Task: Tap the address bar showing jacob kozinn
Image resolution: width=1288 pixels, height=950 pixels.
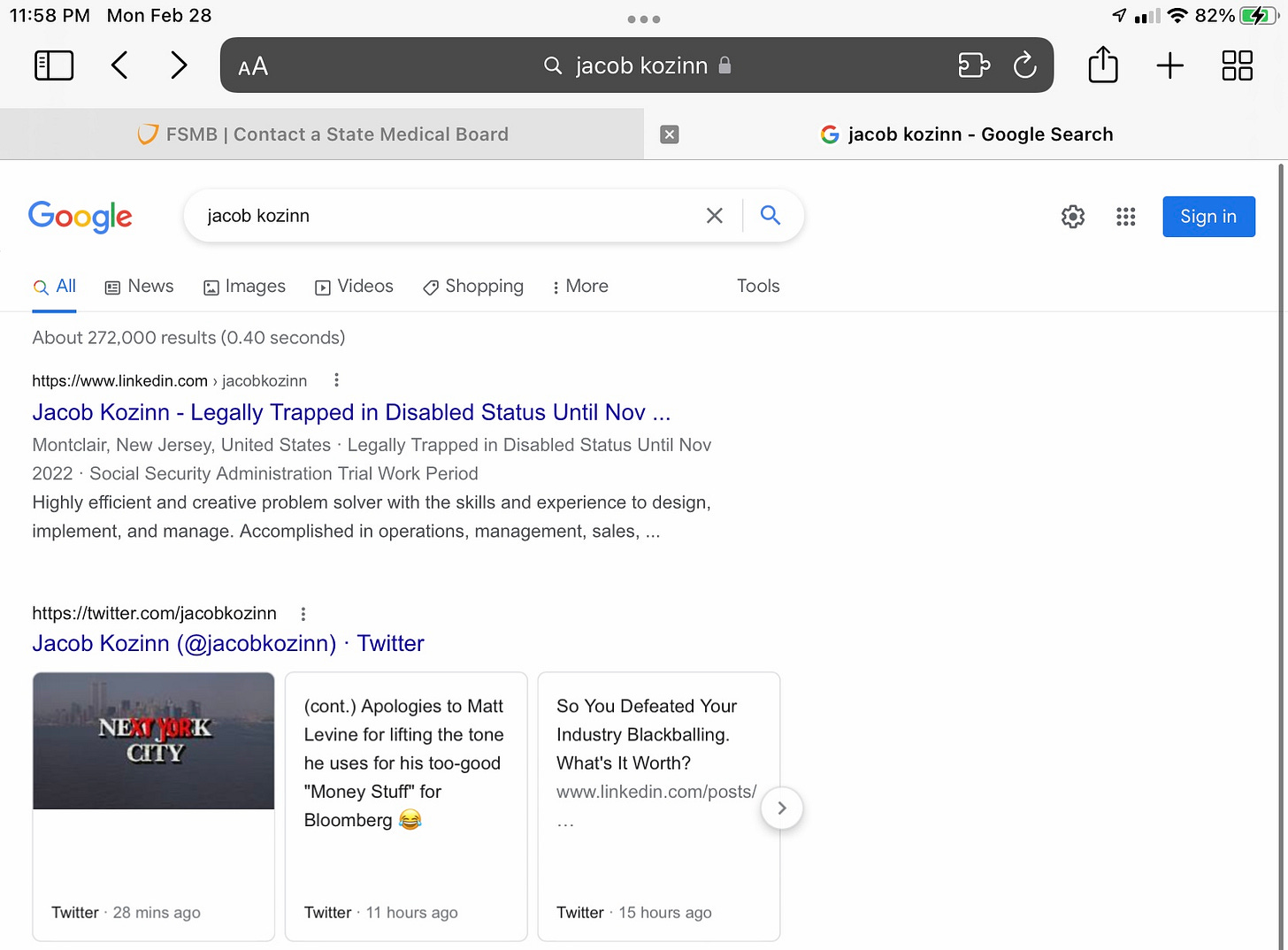Action: [x=637, y=65]
